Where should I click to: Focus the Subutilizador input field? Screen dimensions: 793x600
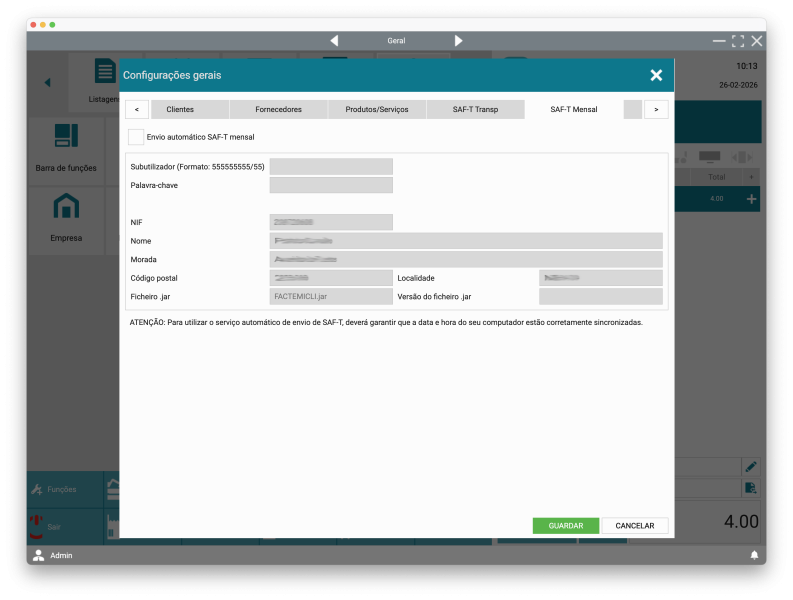click(331, 166)
